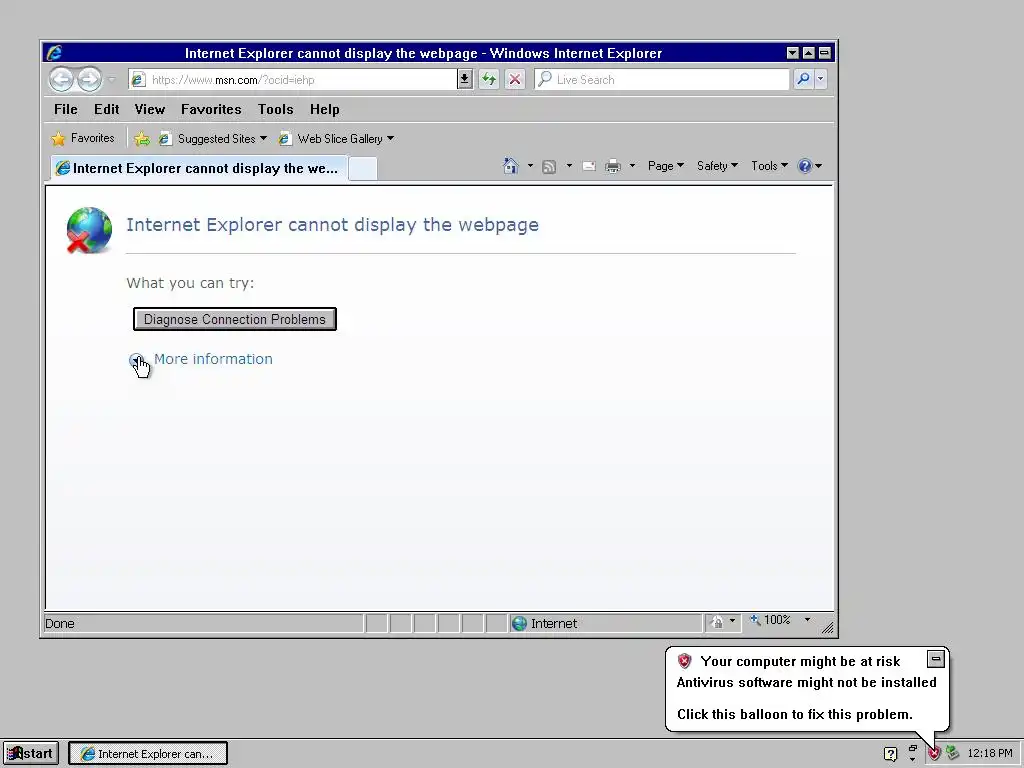Open the recent pages dropdown beside navigation arrows

pos(112,80)
